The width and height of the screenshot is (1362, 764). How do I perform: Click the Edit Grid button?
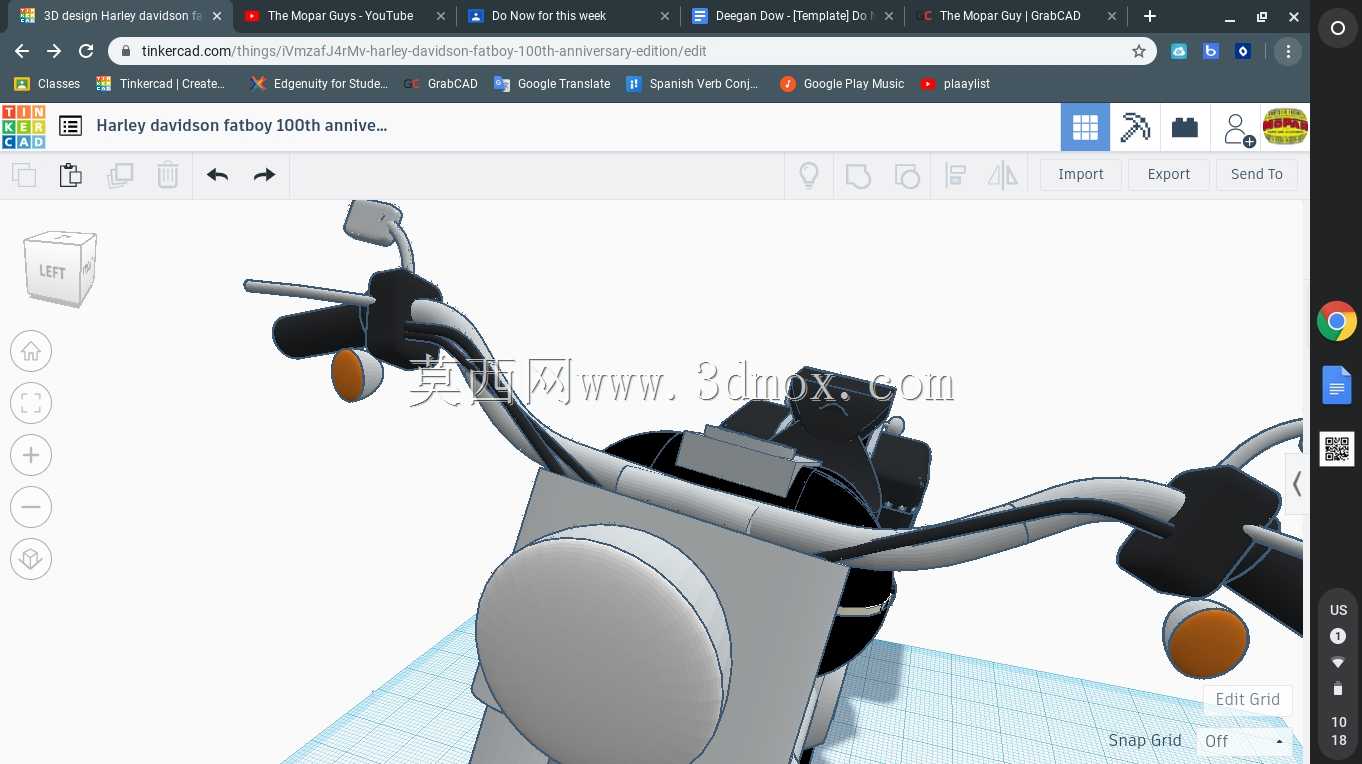pos(1248,699)
